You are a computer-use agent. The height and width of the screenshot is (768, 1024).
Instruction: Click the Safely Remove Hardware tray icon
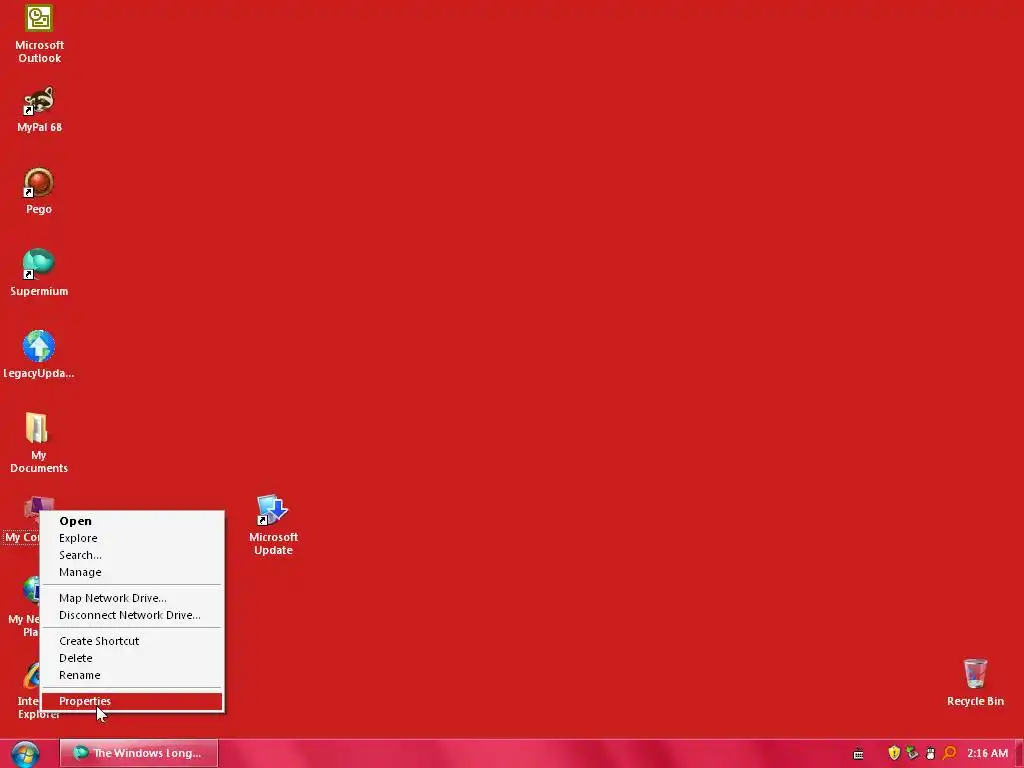912,753
